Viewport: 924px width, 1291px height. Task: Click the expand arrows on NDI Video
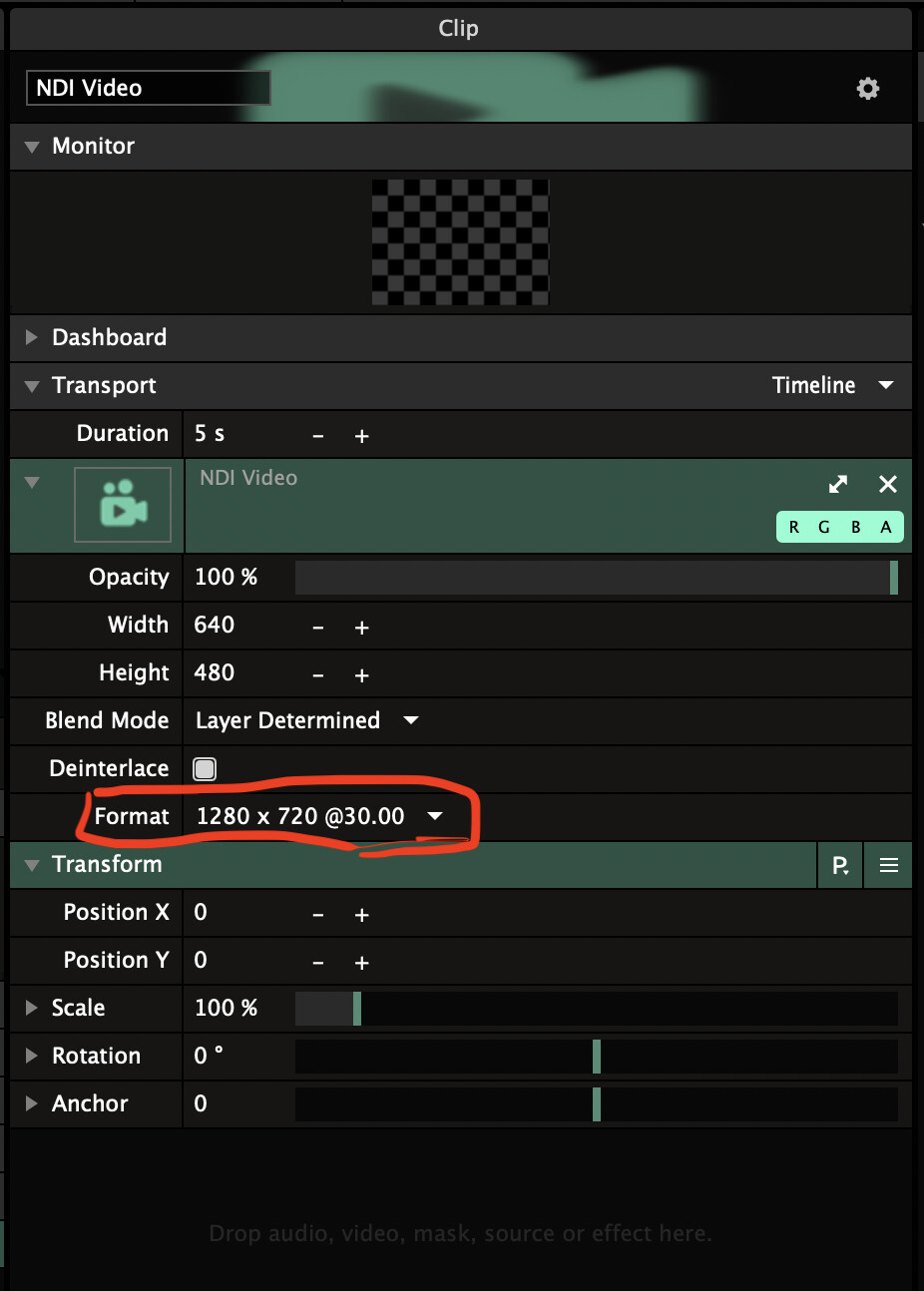point(838,484)
